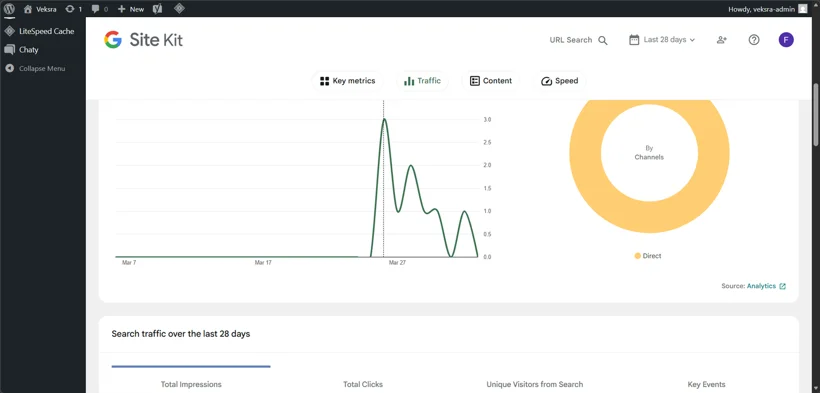Jump to the Content section

pos(491,81)
